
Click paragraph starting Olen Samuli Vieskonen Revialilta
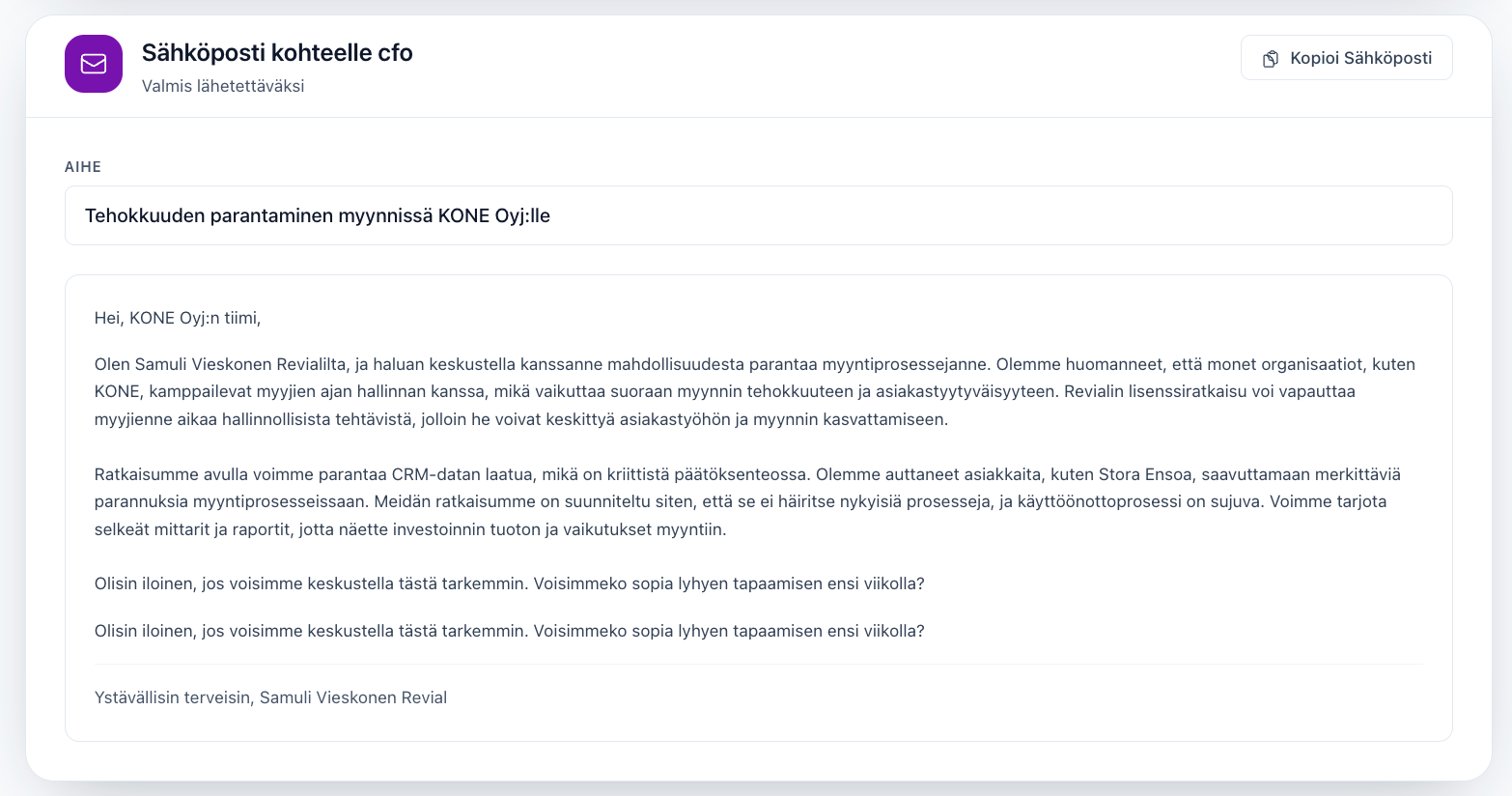pos(755,391)
